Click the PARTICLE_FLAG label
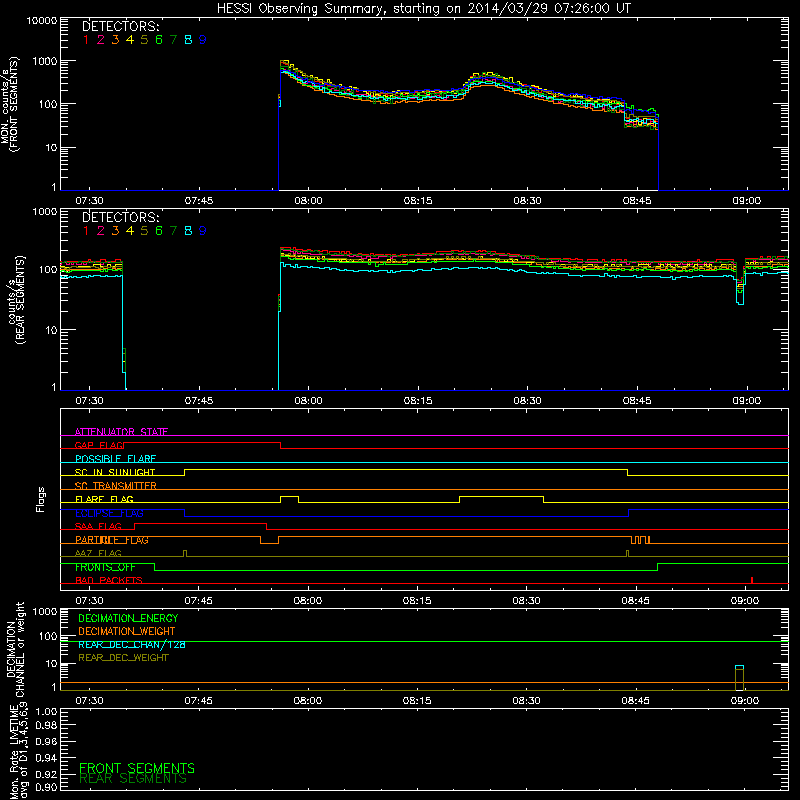The height and width of the screenshot is (800, 800). [x=112, y=540]
